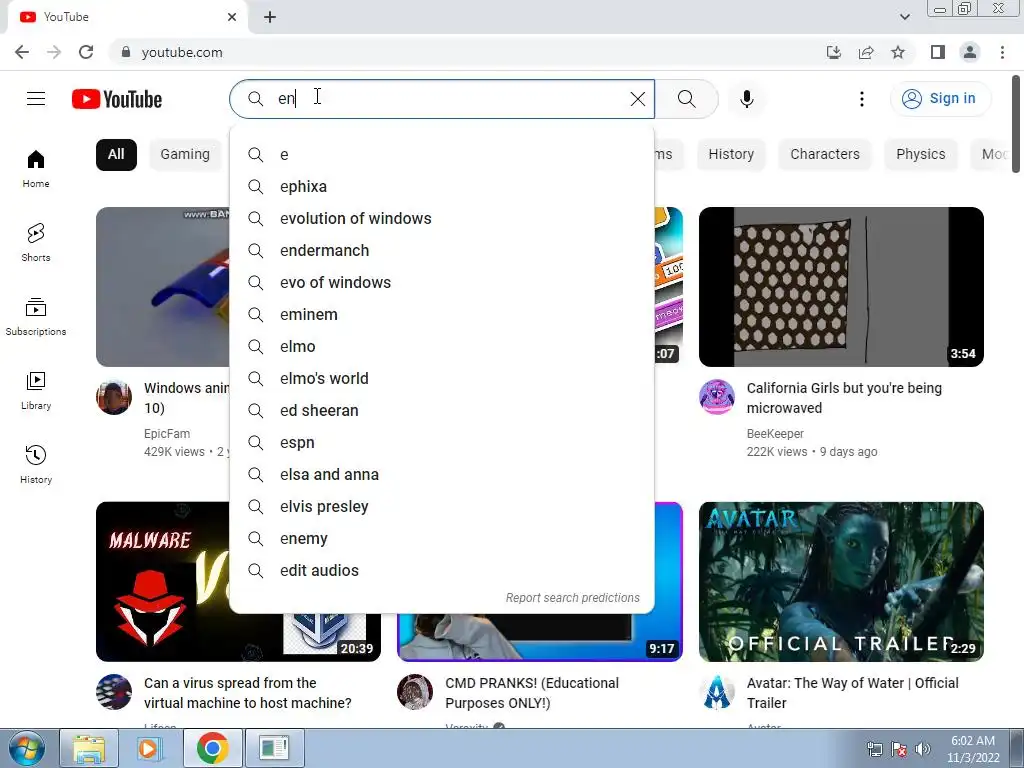
Task: Close the YouTube tab
Action: (232, 17)
